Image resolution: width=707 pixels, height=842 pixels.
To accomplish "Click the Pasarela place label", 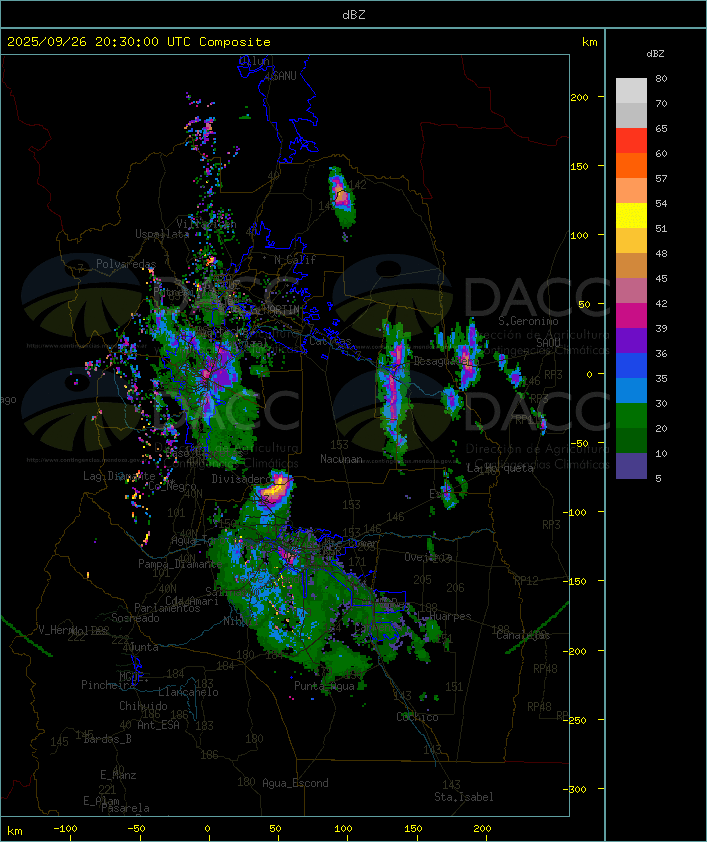I will [x=125, y=808].
